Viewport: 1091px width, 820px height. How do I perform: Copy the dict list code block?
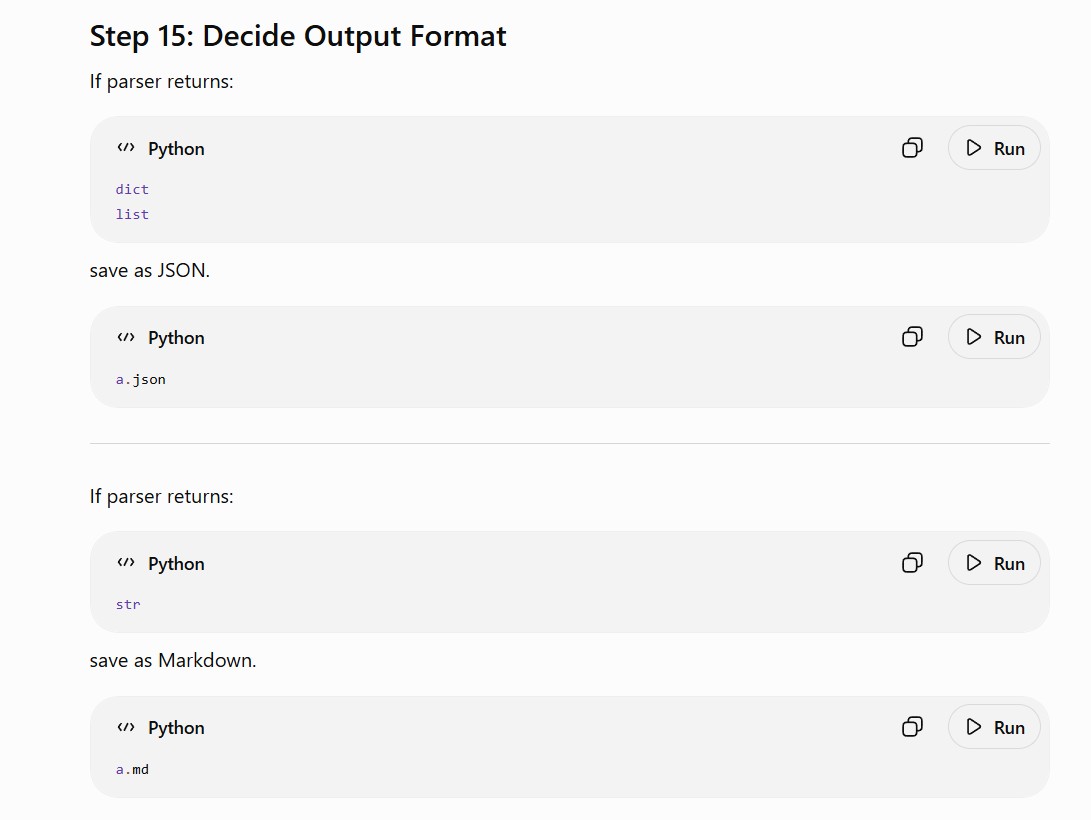[912, 147]
